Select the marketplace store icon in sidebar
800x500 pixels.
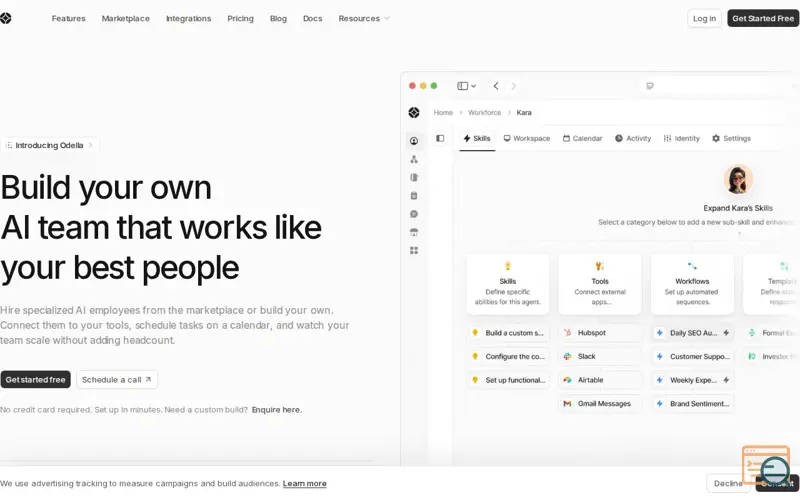(x=414, y=232)
